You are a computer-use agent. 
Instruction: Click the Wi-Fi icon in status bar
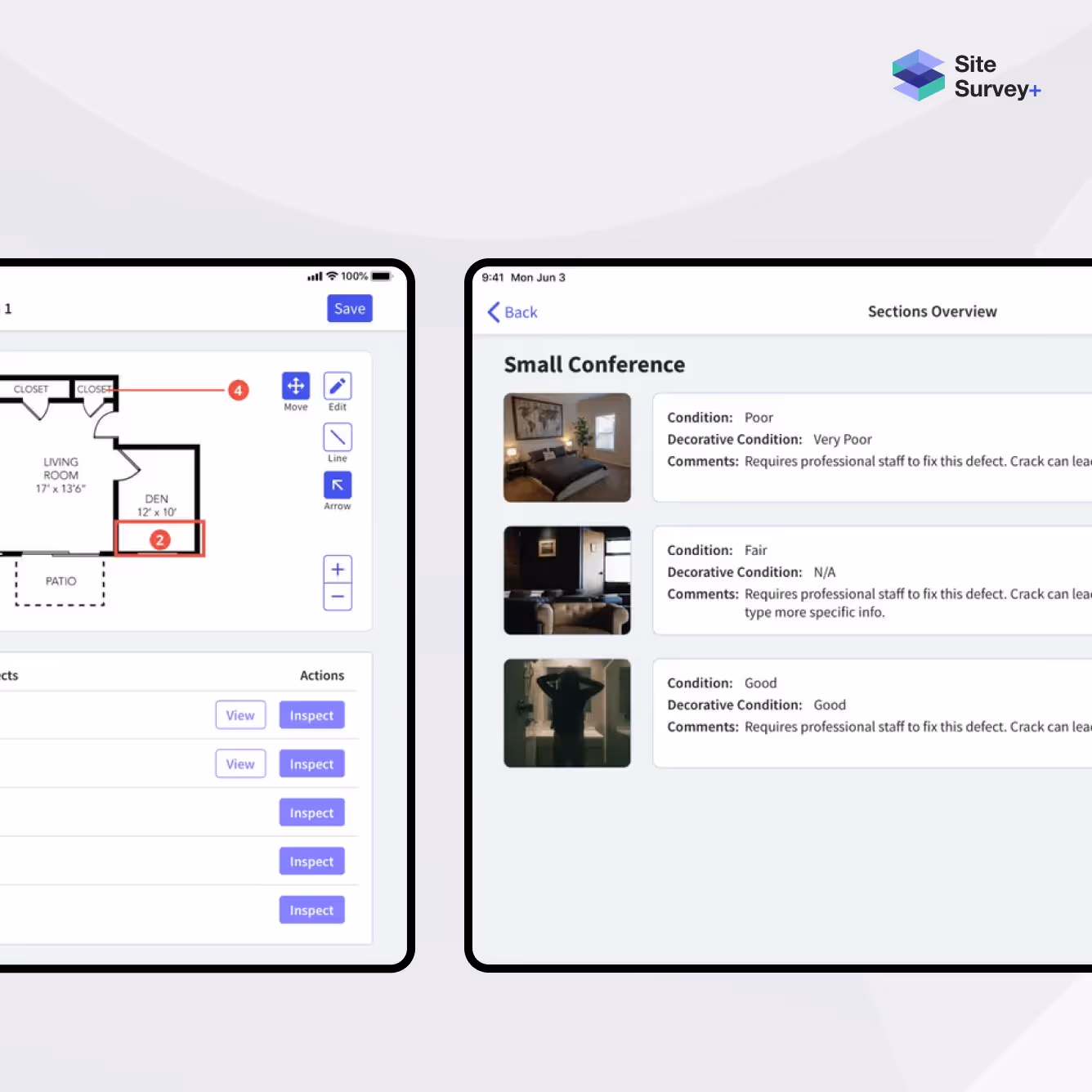[x=332, y=276]
